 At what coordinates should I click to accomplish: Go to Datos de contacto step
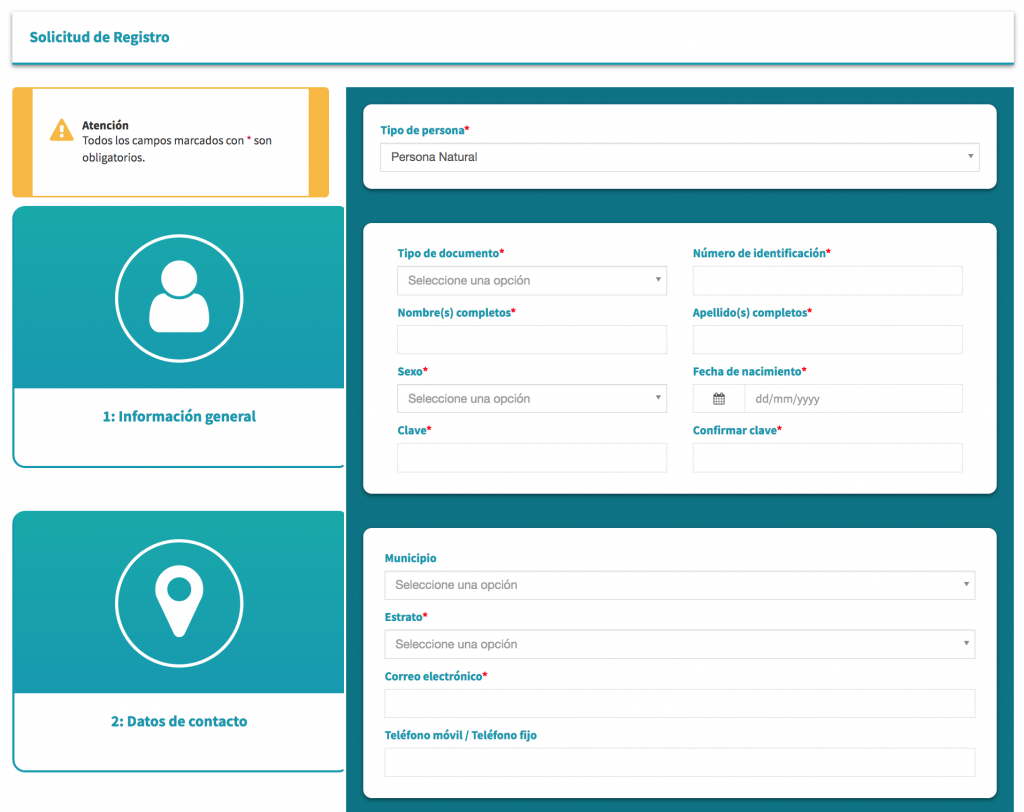click(179, 721)
